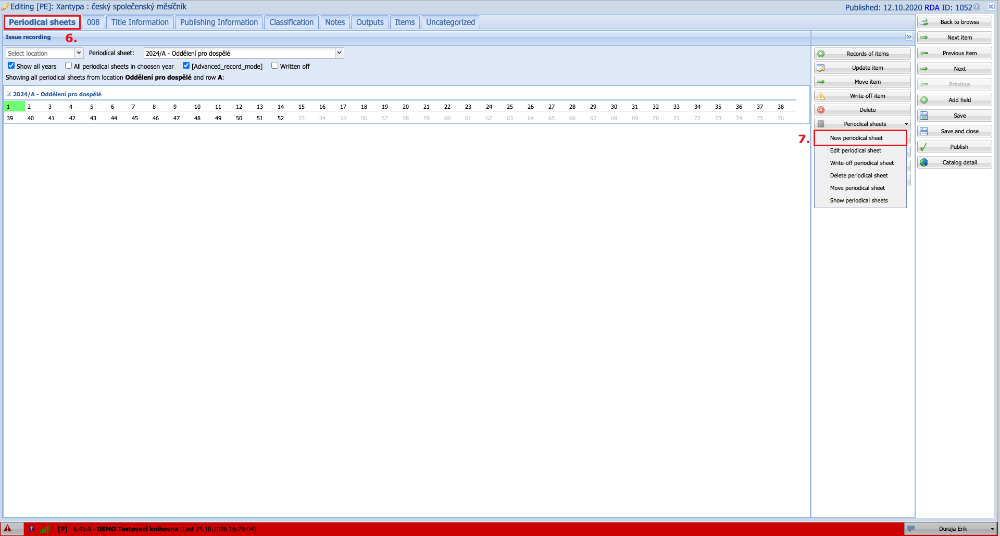
Task: Toggle the Advanced_record_mode checkbox
Action: (x=186, y=66)
